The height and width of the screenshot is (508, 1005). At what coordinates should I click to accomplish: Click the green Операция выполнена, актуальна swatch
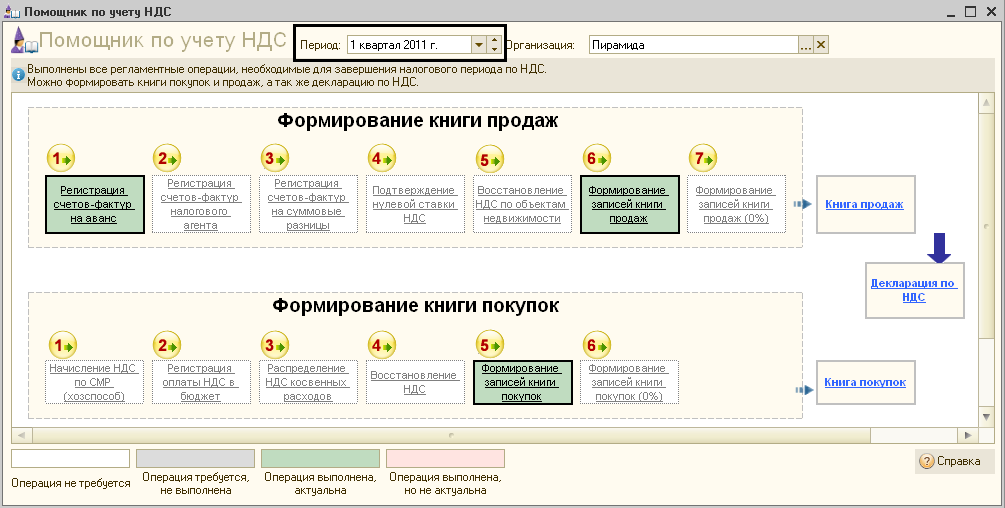click(x=320, y=459)
